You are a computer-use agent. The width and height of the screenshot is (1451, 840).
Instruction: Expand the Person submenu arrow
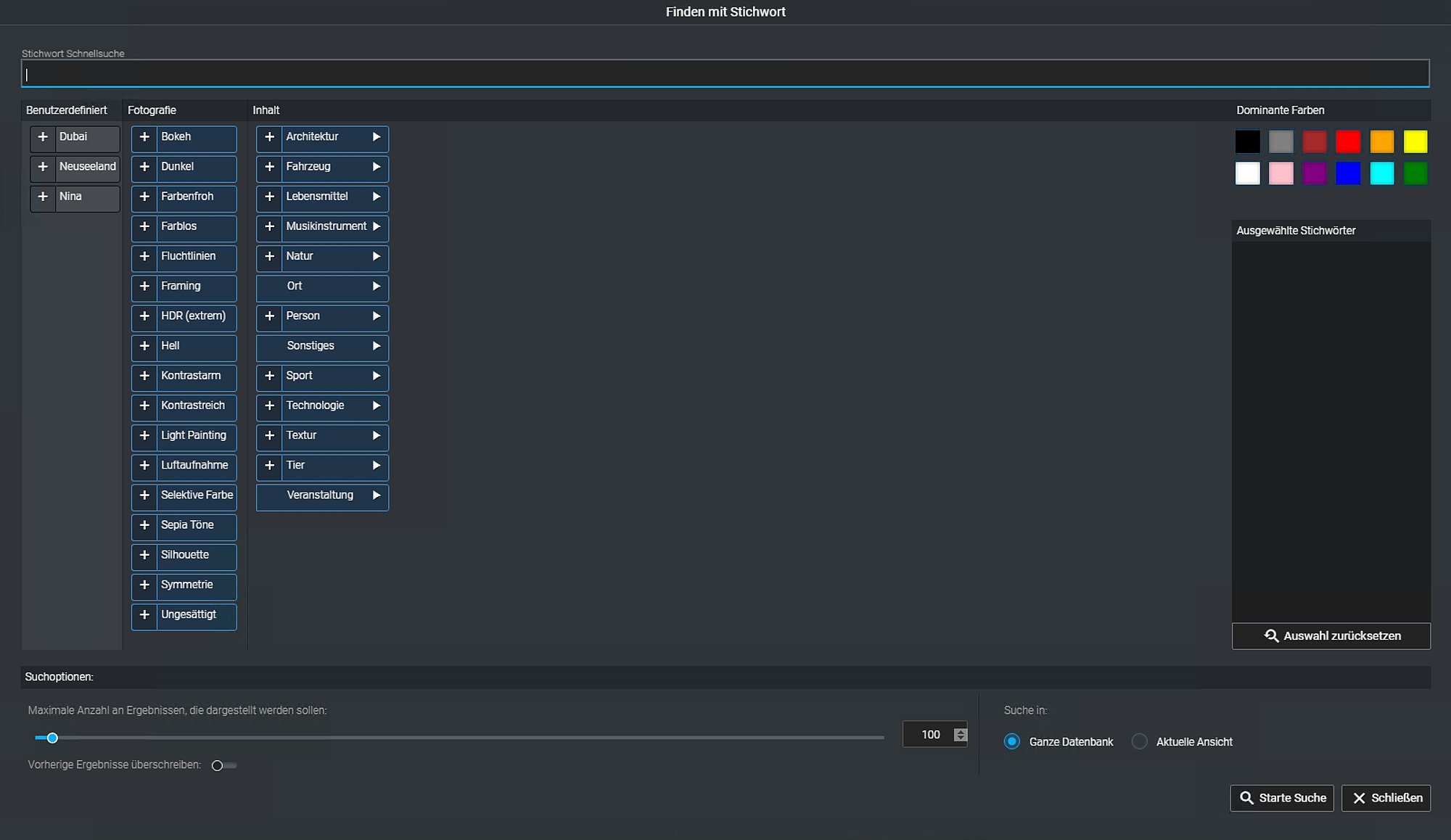[377, 316]
